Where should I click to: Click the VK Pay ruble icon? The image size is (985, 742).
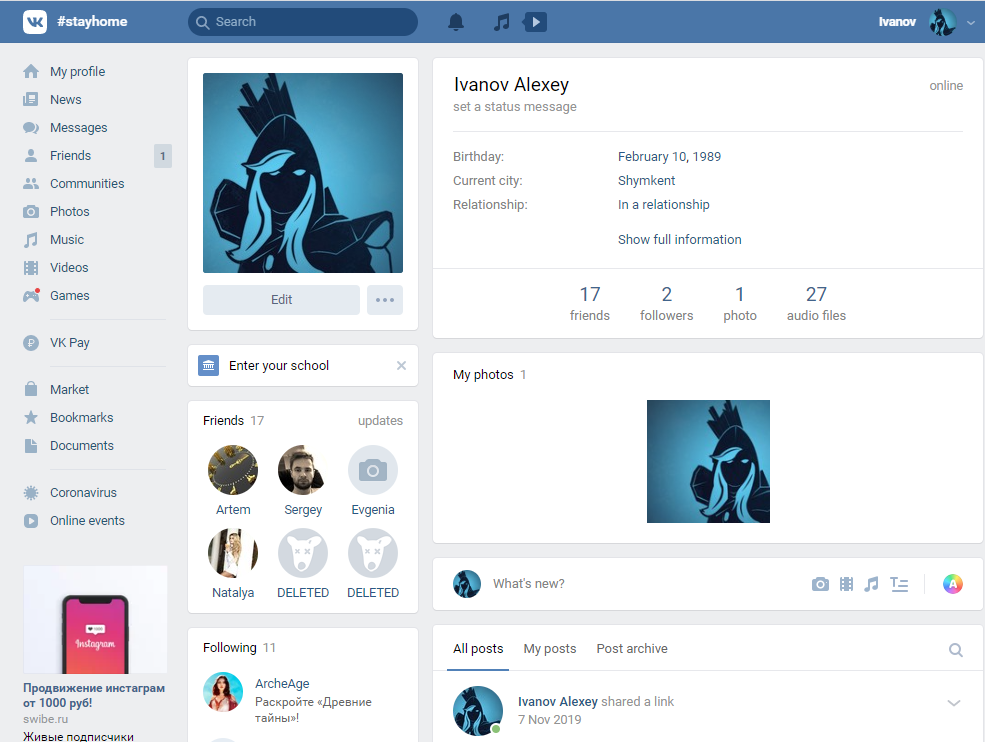pyautogui.click(x=31, y=342)
